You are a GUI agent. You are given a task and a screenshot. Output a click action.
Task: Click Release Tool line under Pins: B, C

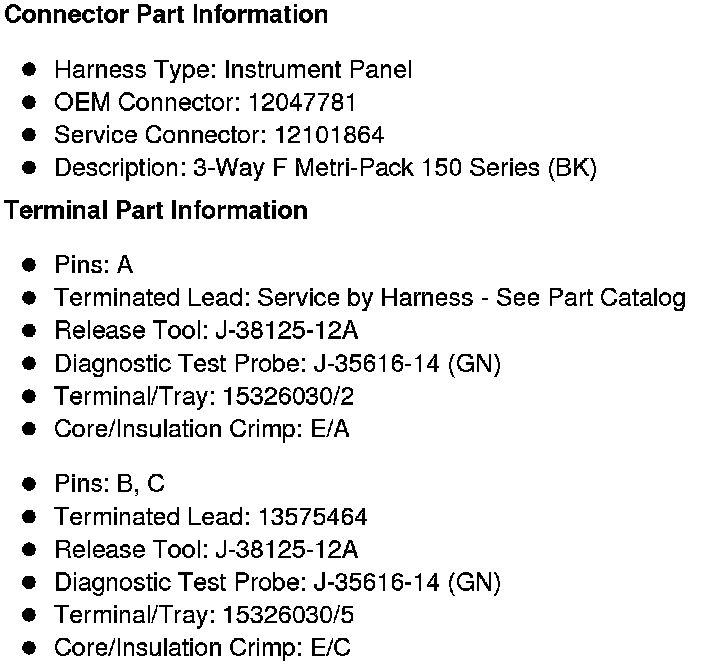coord(206,549)
